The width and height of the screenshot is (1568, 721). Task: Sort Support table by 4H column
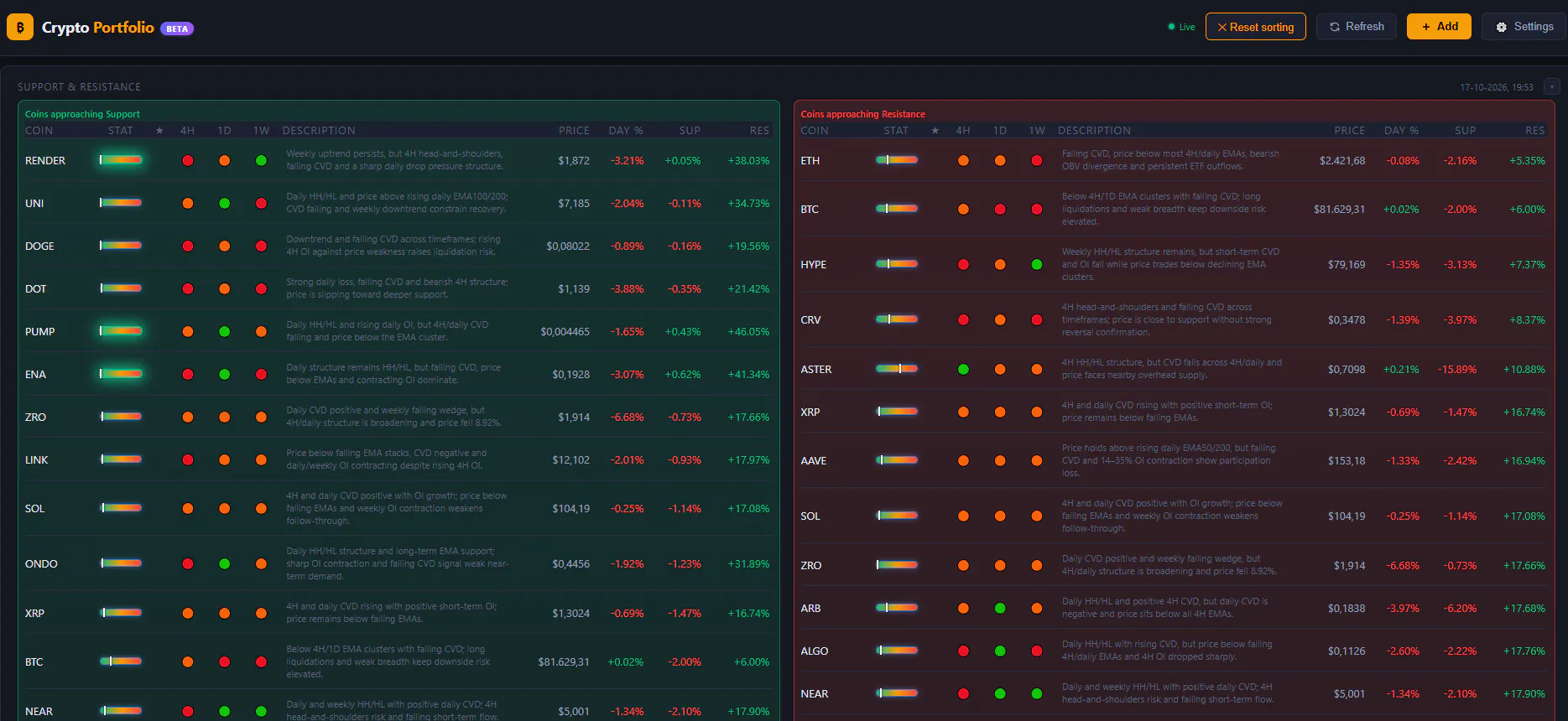[x=187, y=131]
